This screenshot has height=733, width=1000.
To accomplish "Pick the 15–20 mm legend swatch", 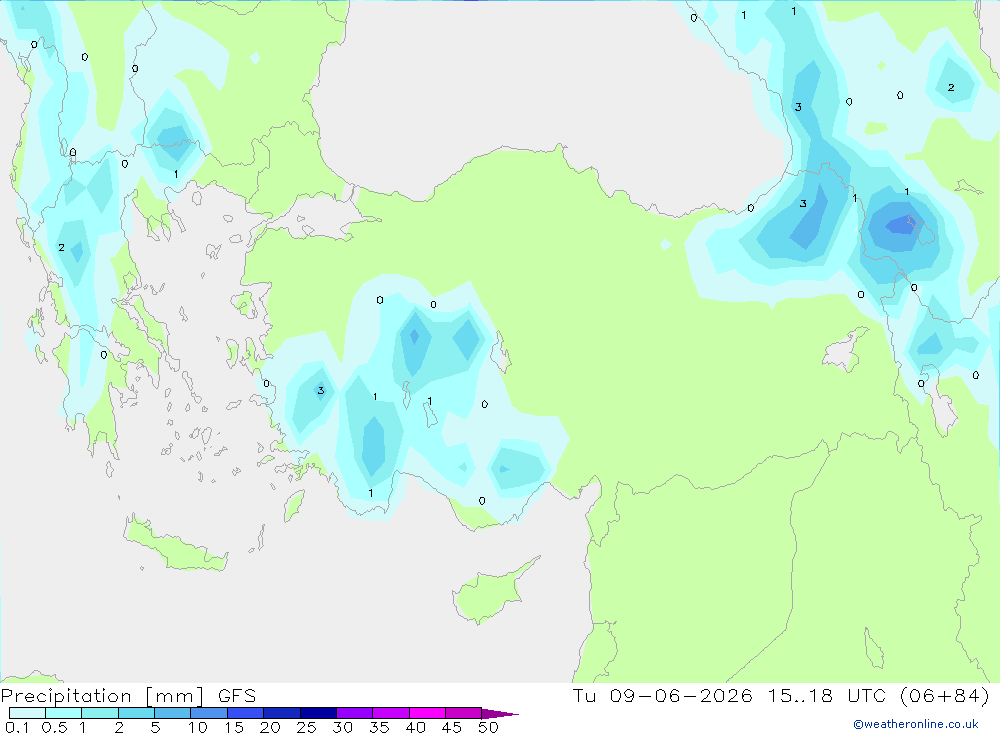I will tap(245, 713).
